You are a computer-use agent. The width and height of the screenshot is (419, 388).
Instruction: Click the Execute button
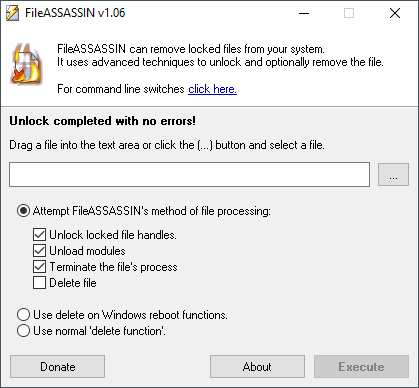click(361, 367)
